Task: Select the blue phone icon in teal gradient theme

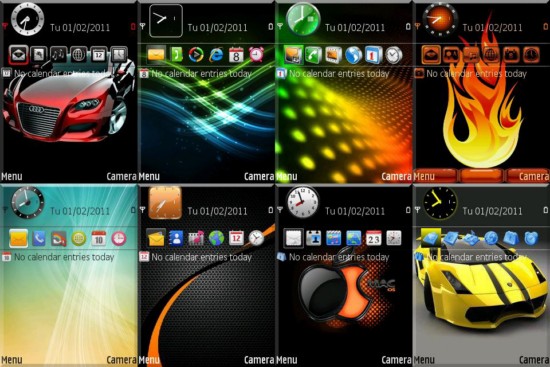Action: [39, 238]
